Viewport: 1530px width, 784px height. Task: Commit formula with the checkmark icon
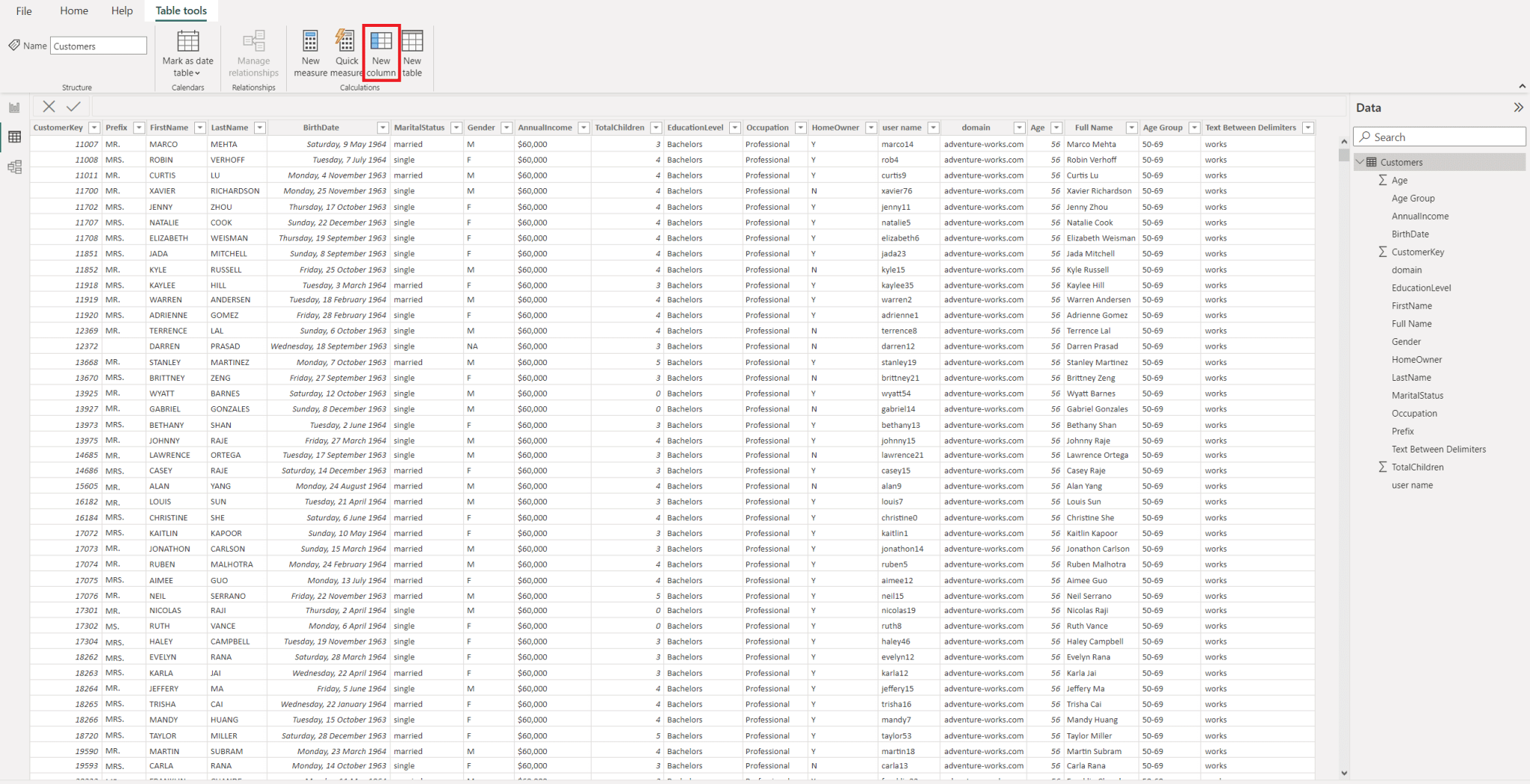tap(72, 106)
